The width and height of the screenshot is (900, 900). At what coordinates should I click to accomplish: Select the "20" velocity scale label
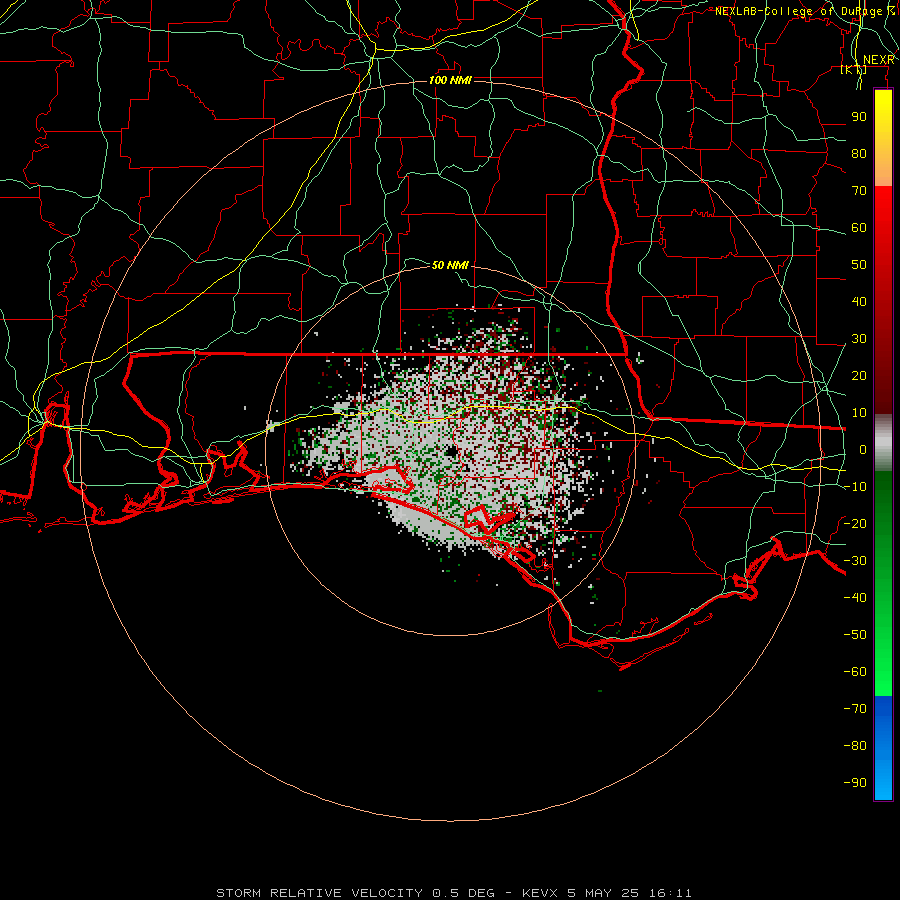859,375
